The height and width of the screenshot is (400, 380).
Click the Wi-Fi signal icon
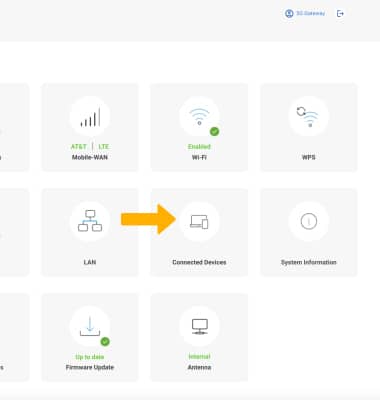coord(199,116)
